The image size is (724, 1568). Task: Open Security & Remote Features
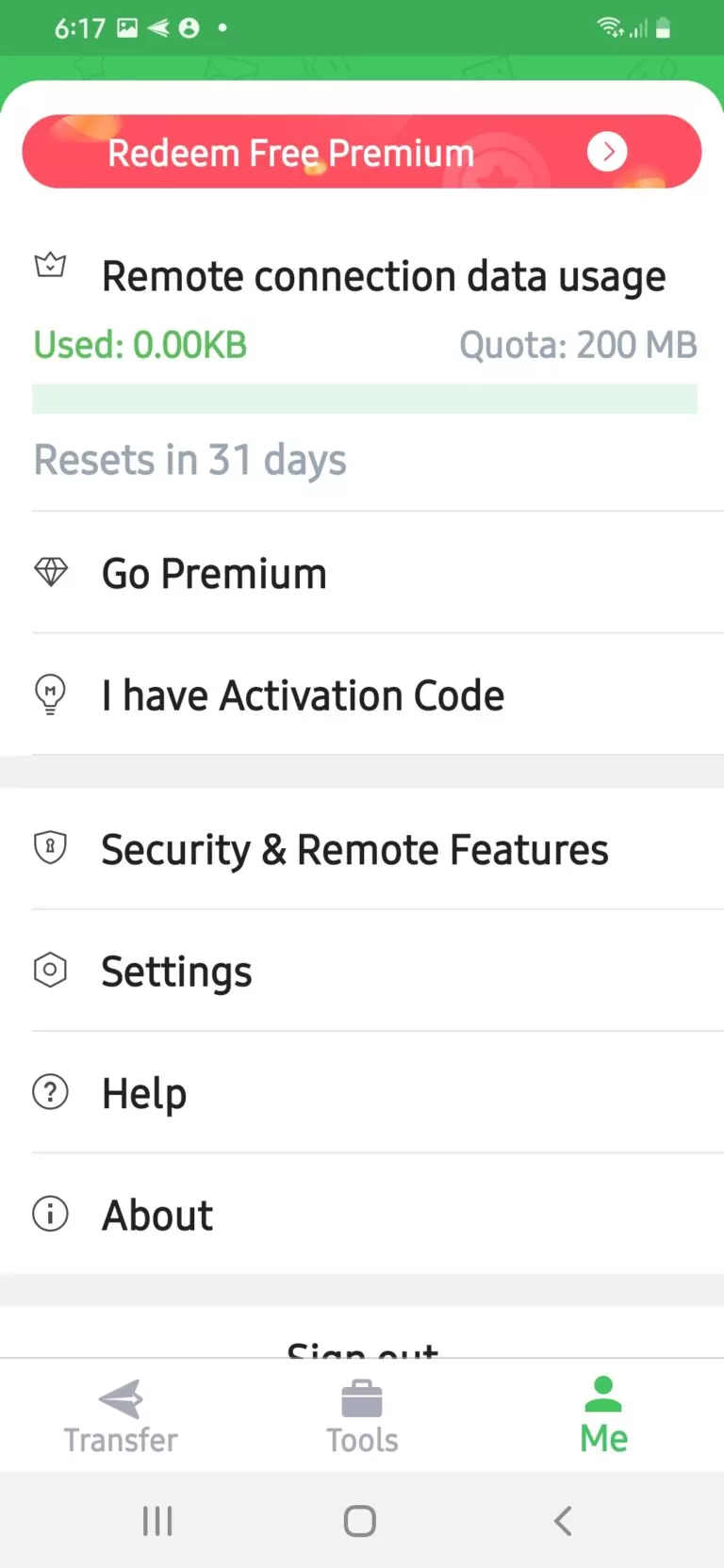coord(362,849)
